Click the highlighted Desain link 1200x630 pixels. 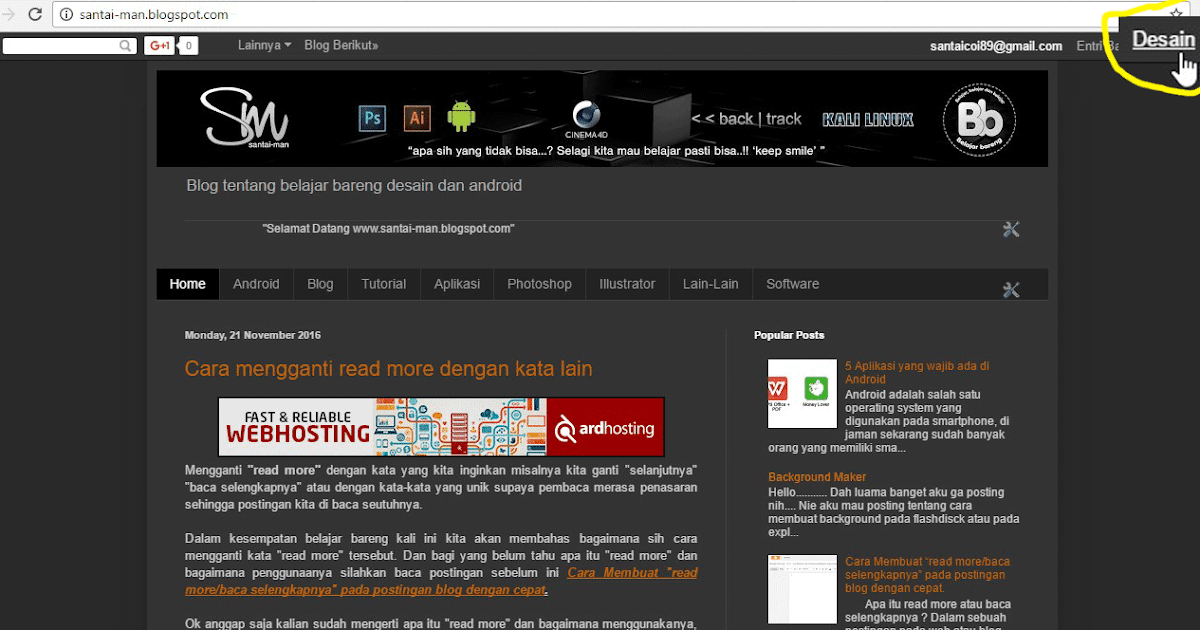(x=1163, y=39)
